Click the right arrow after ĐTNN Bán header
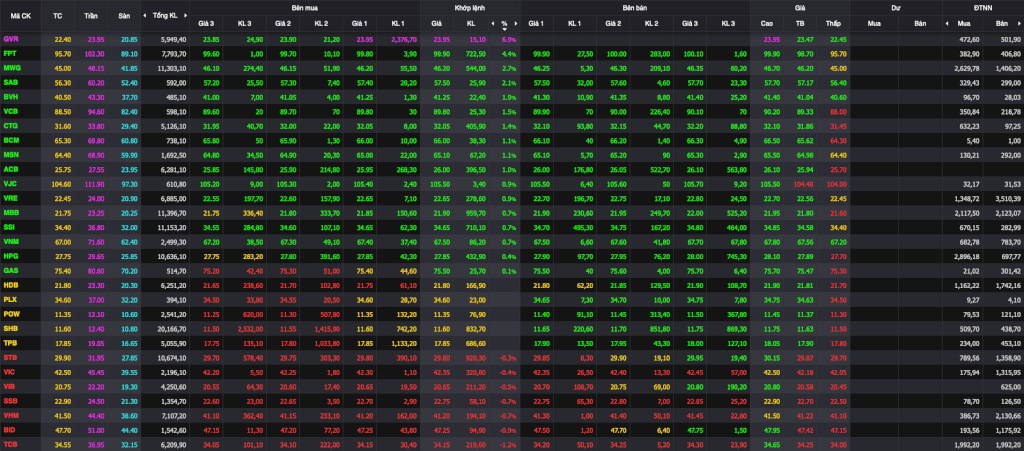Image resolution: width=1024 pixels, height=451 pixels. (x=1019, y=23)
